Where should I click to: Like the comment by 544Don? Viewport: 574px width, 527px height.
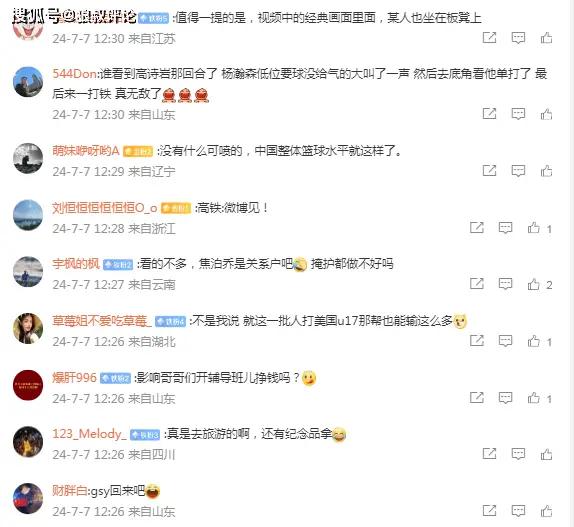[546, 114]
